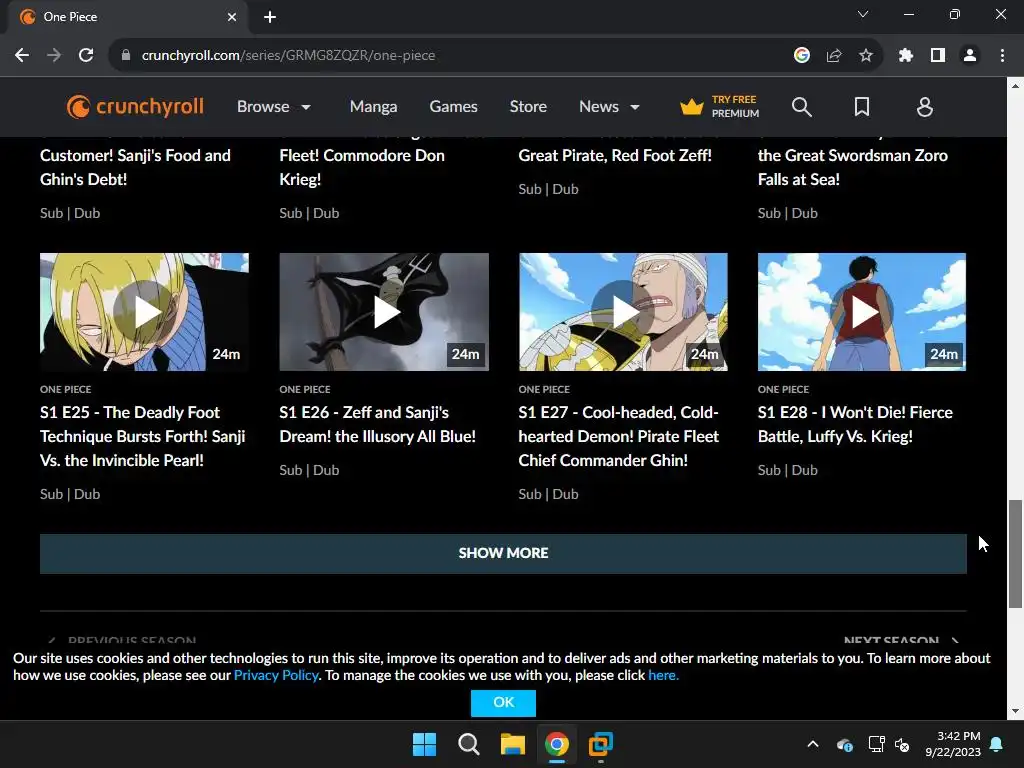
Task: Open S1 E28 I Won't Die title
Action: (856, 424)
